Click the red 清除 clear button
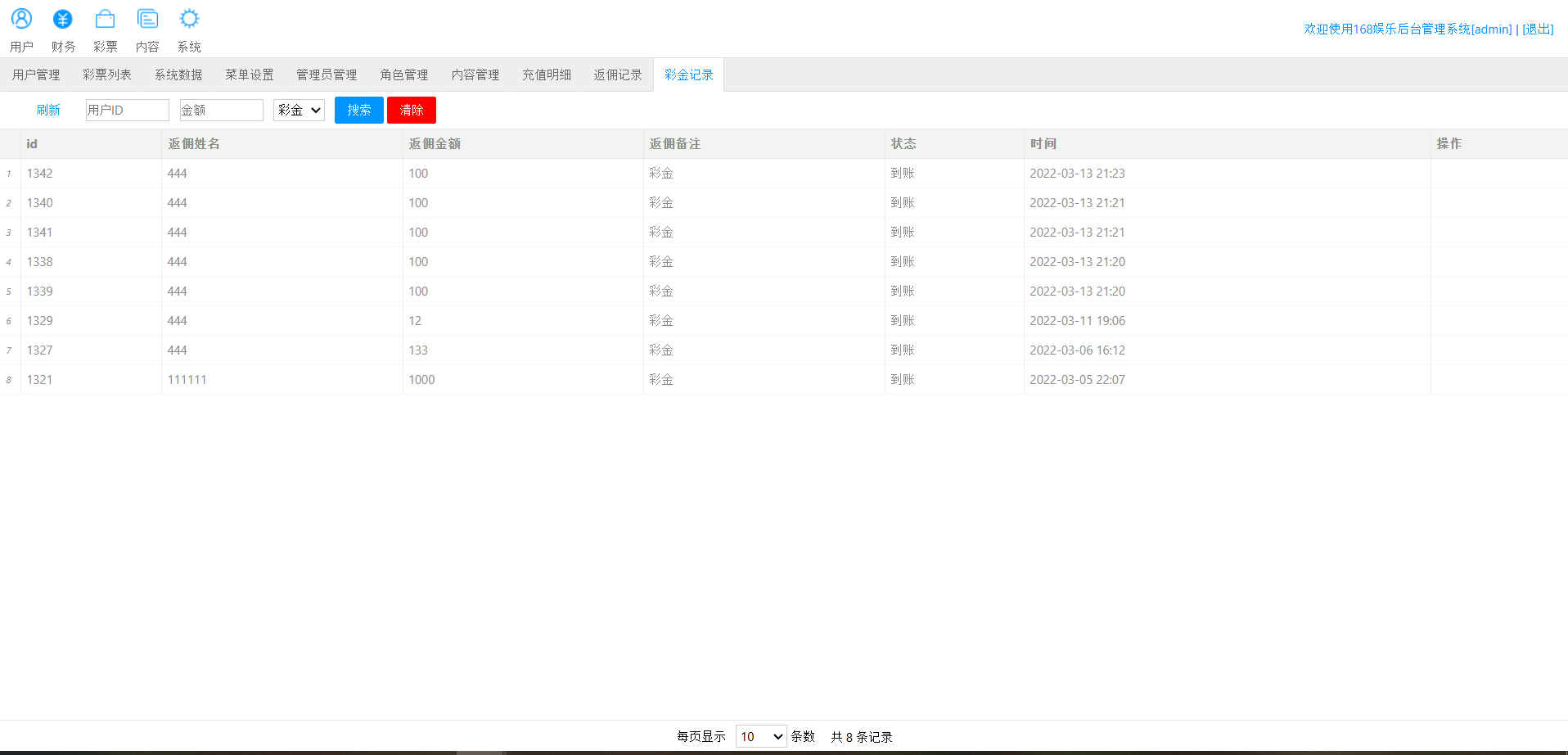 (412, 110)
